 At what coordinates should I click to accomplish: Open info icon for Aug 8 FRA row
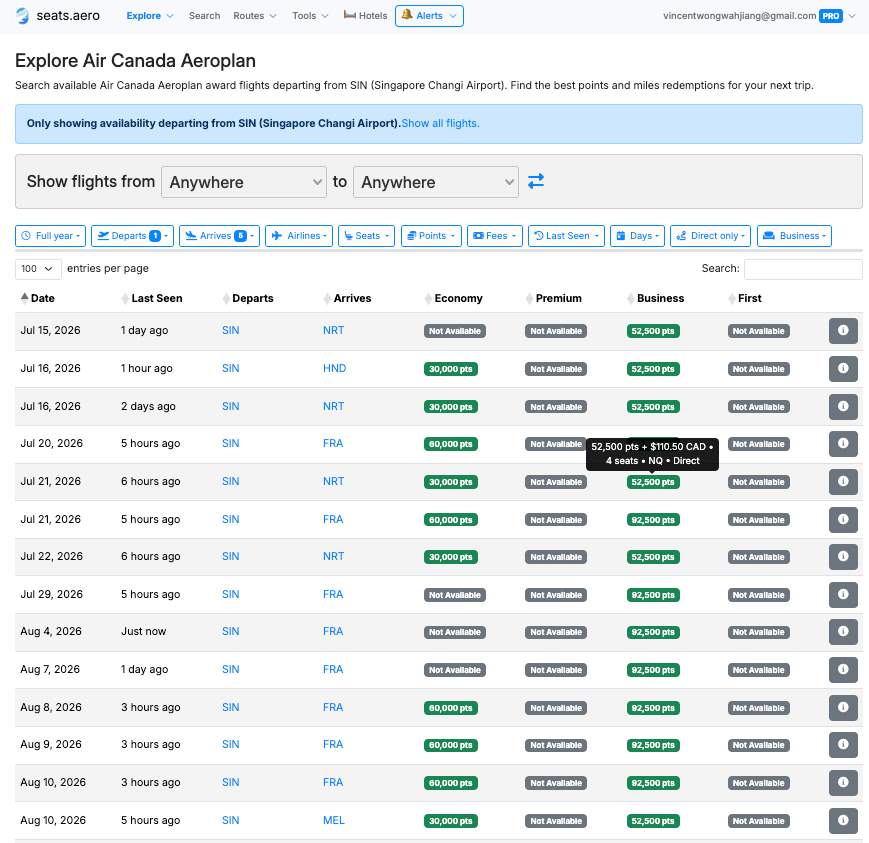point(843,708)
